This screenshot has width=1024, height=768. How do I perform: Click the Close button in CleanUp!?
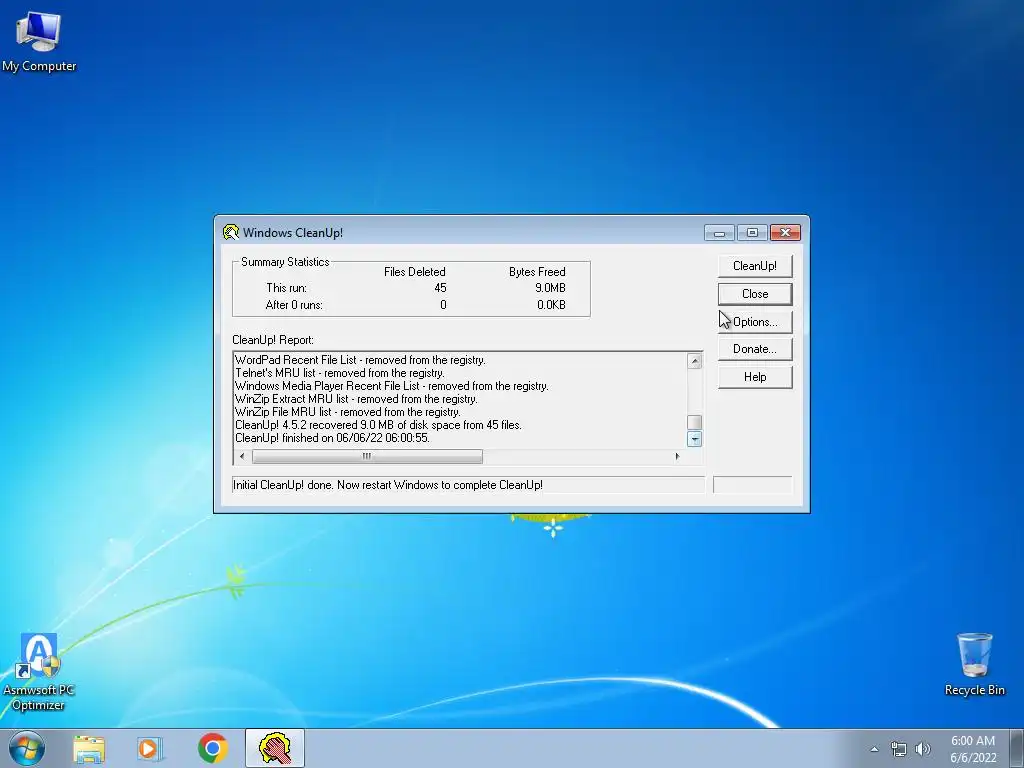[x=755, y=294]
